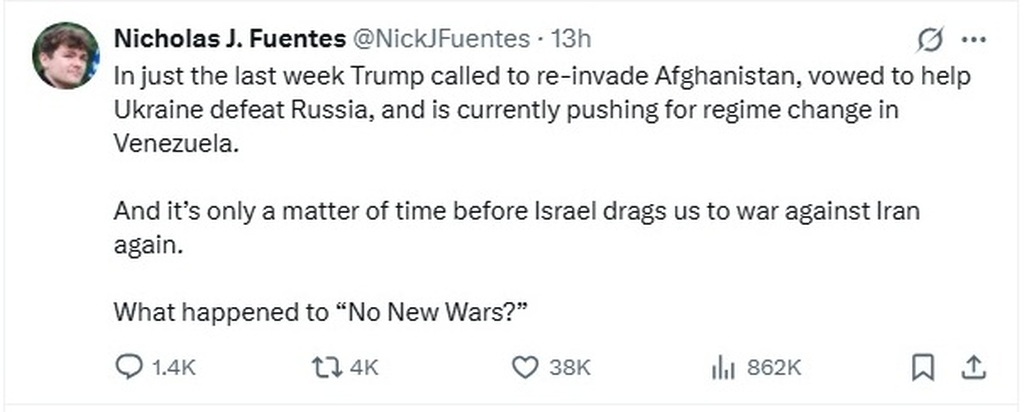Open the Grok explain post icon
This screenshot has width=1024, height=412.
pos(930,40)
